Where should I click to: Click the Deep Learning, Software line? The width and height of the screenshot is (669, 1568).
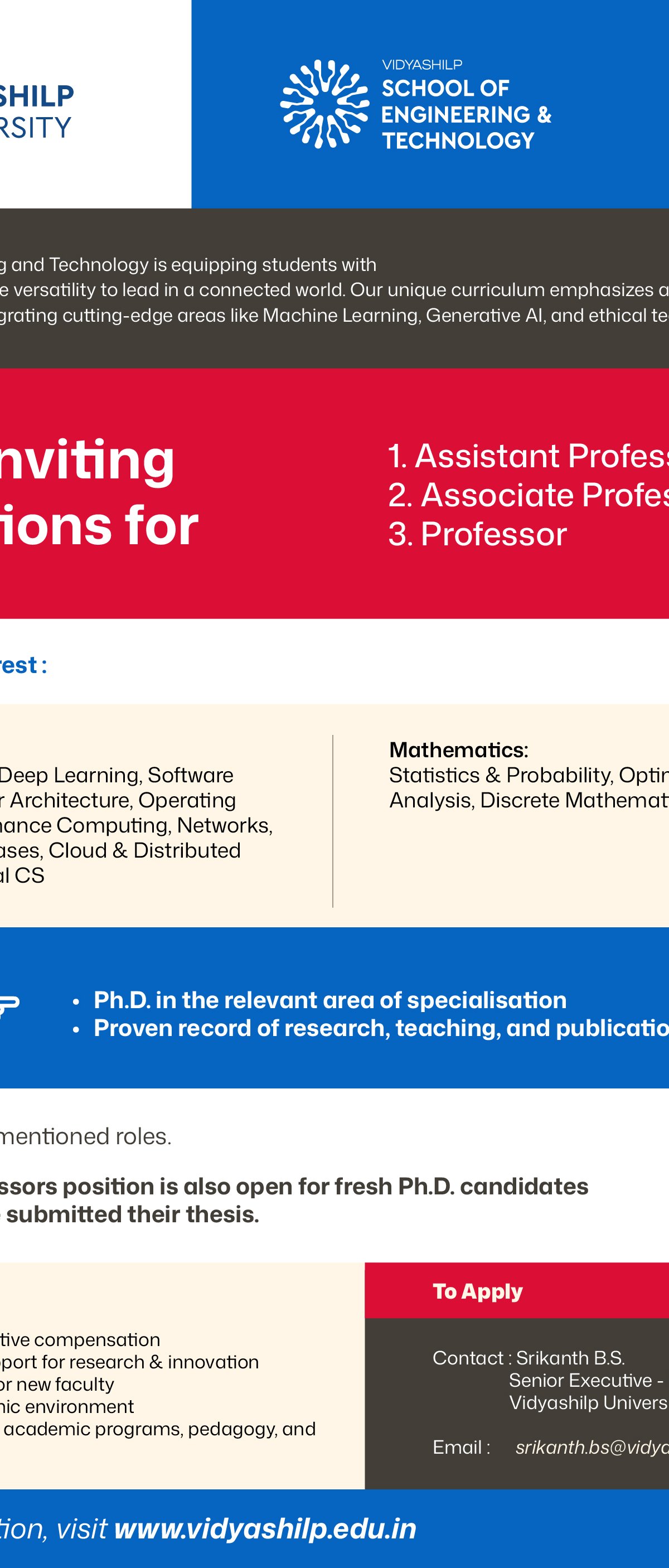117,775
